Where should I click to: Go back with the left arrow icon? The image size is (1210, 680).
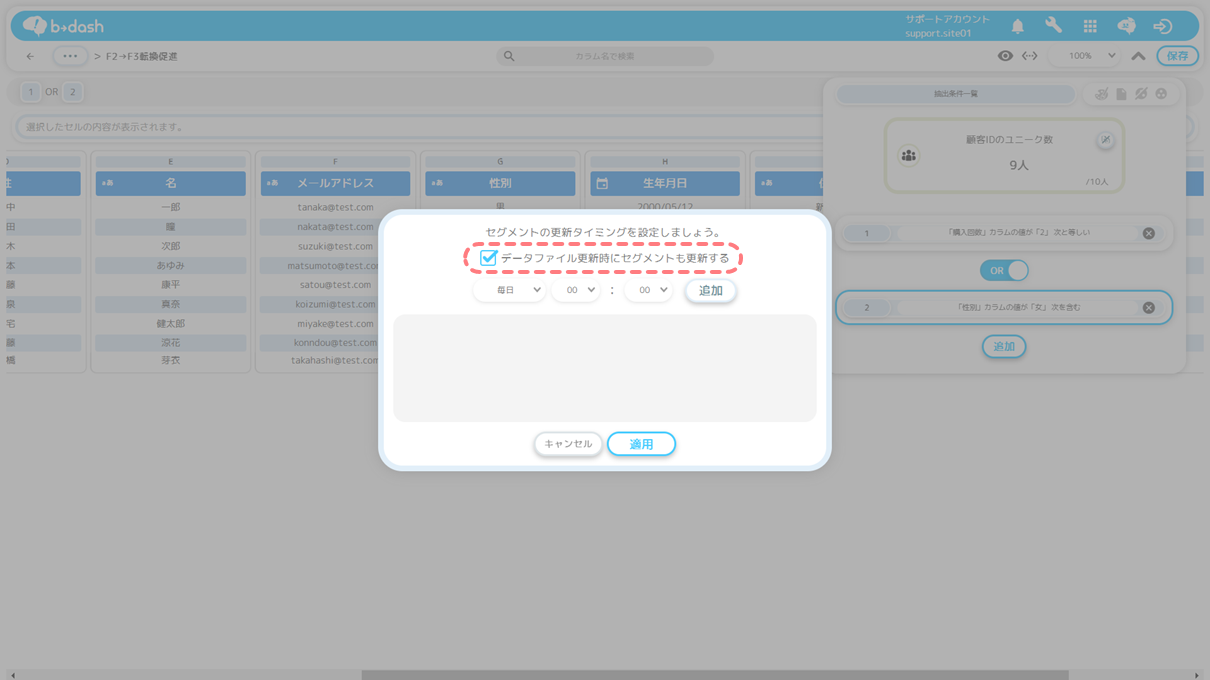tap(30, 56)
